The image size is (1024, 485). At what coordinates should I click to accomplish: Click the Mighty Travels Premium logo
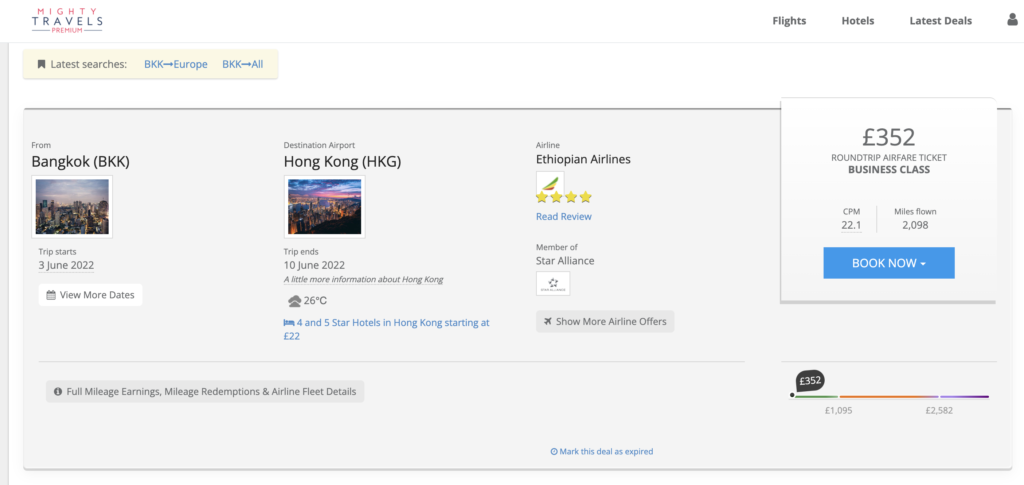coord(67,21)
